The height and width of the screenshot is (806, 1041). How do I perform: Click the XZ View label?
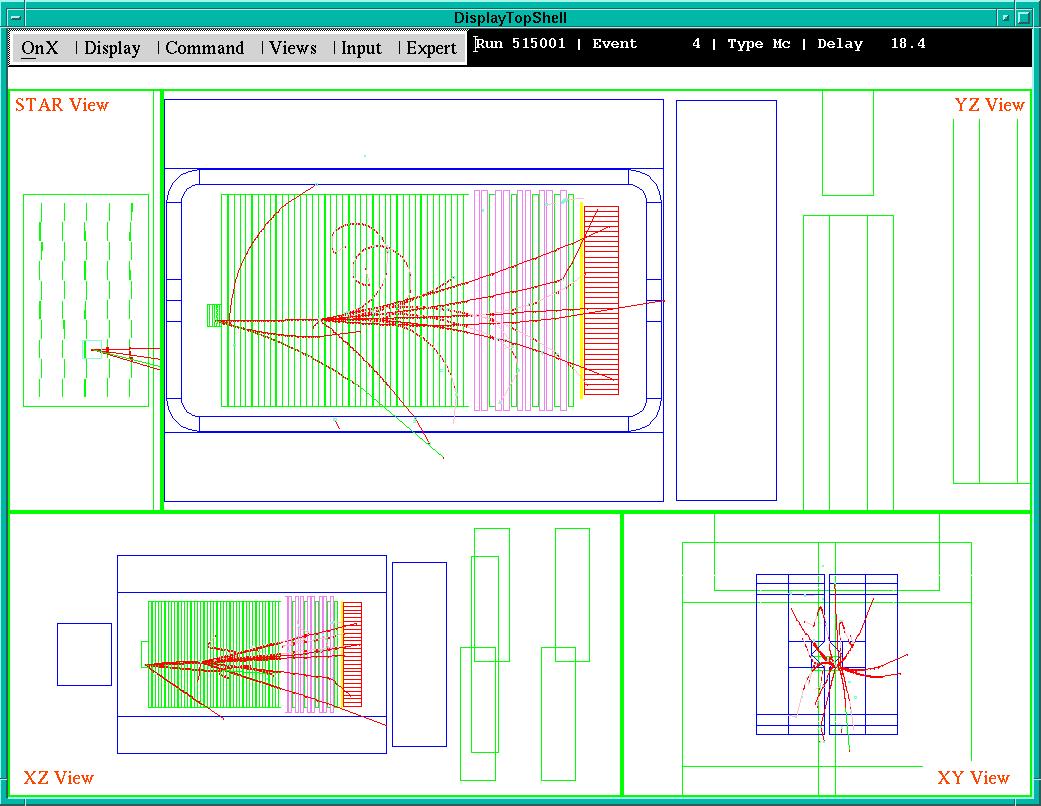pos(59,778)
